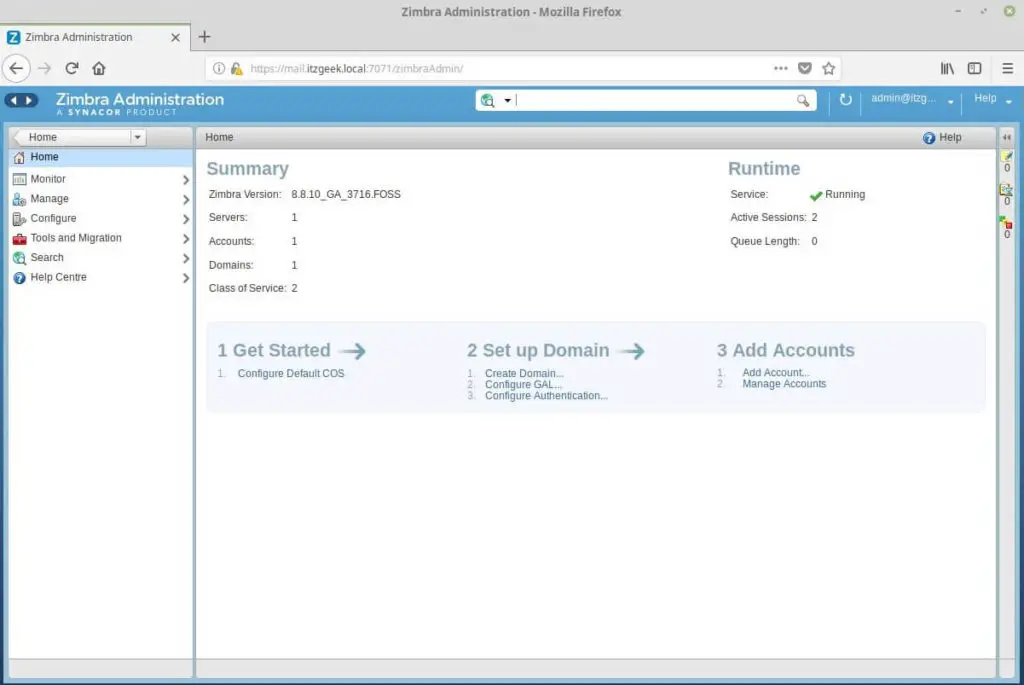Click the magnifier search button
This screenshot has width=1024, height=685.
click(803, 101)
